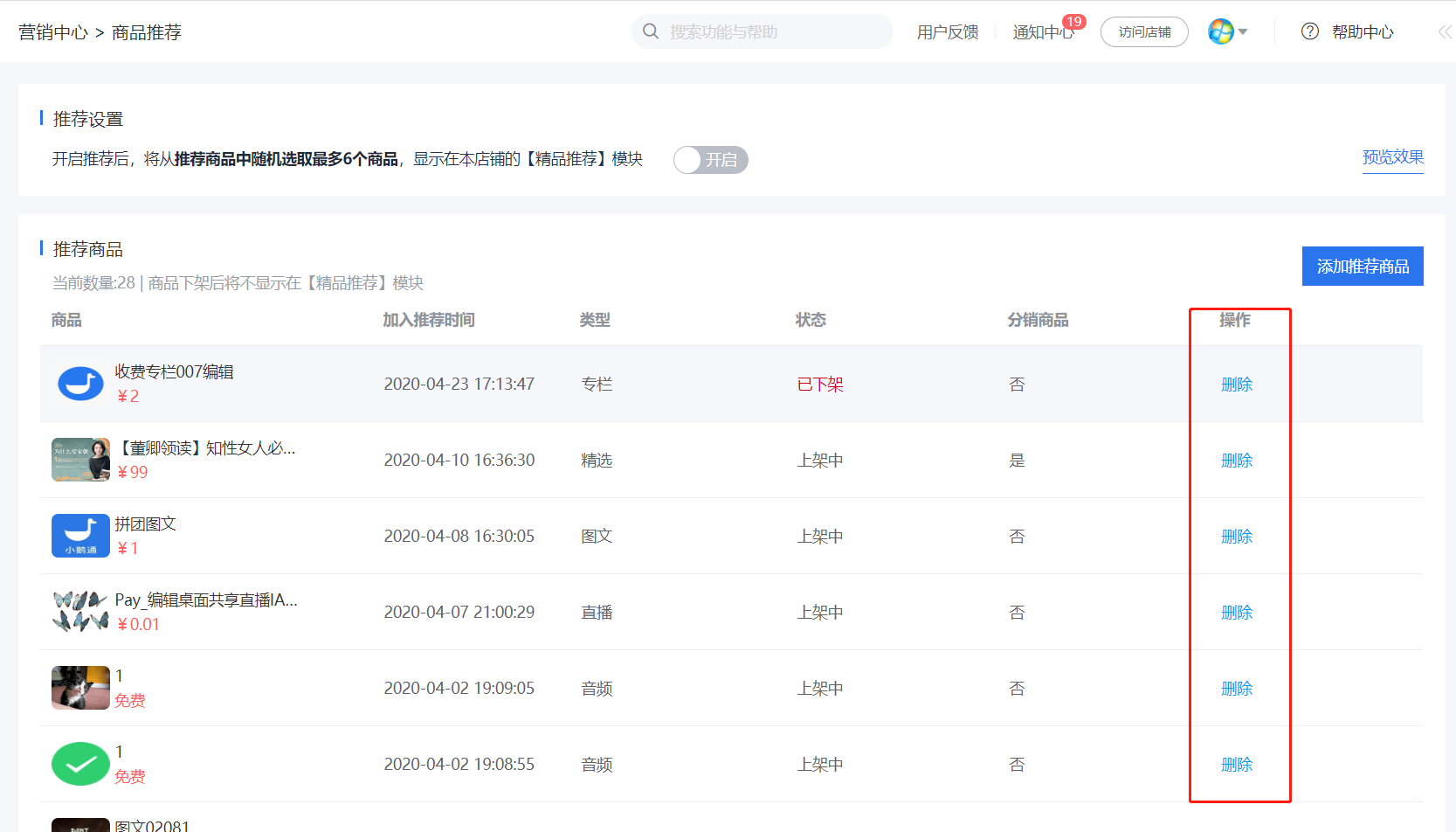Go to 营销中心 breadcrumb

[x=53, y=32]
